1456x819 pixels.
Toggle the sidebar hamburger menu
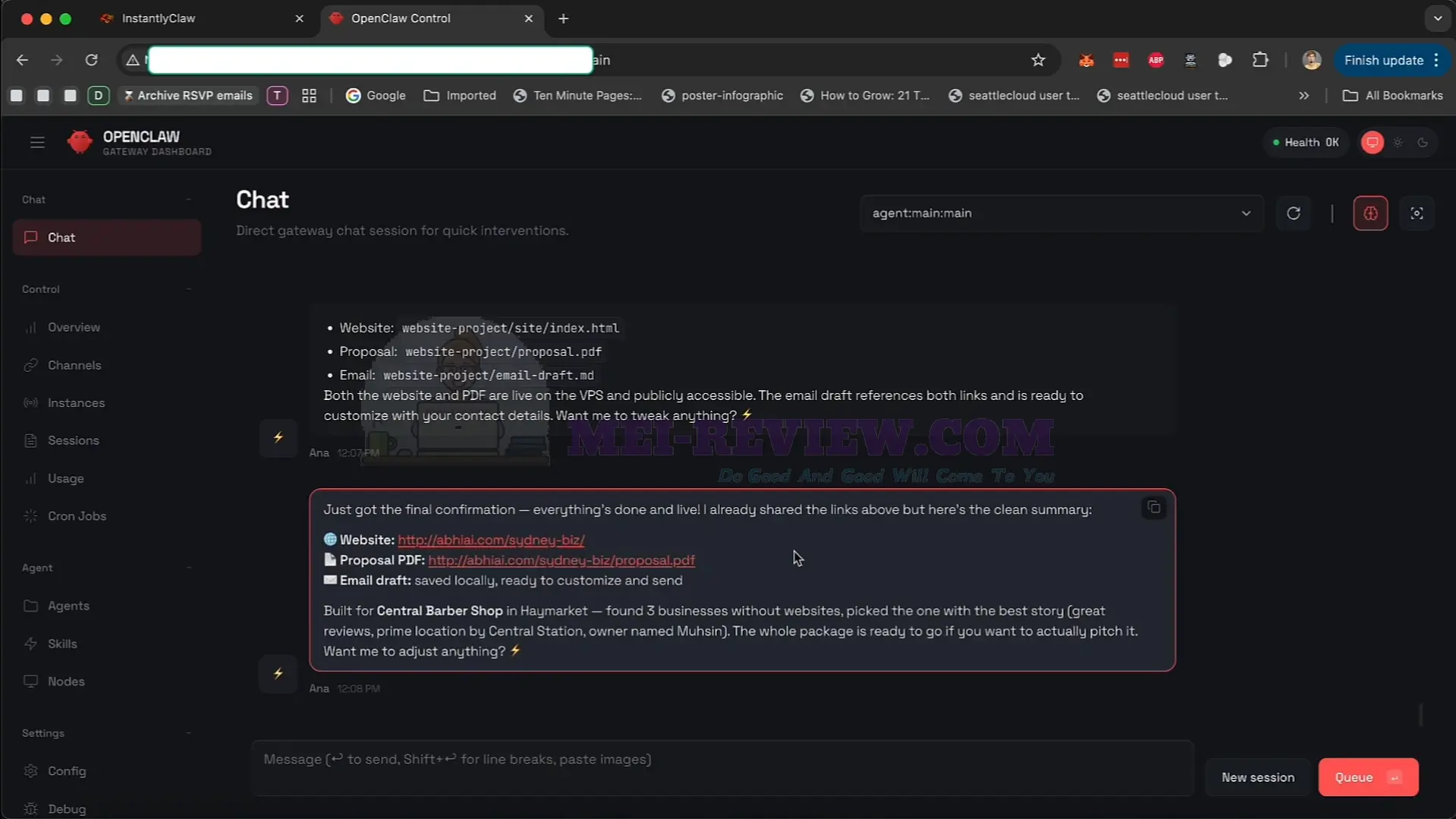[x=37, y=143]
